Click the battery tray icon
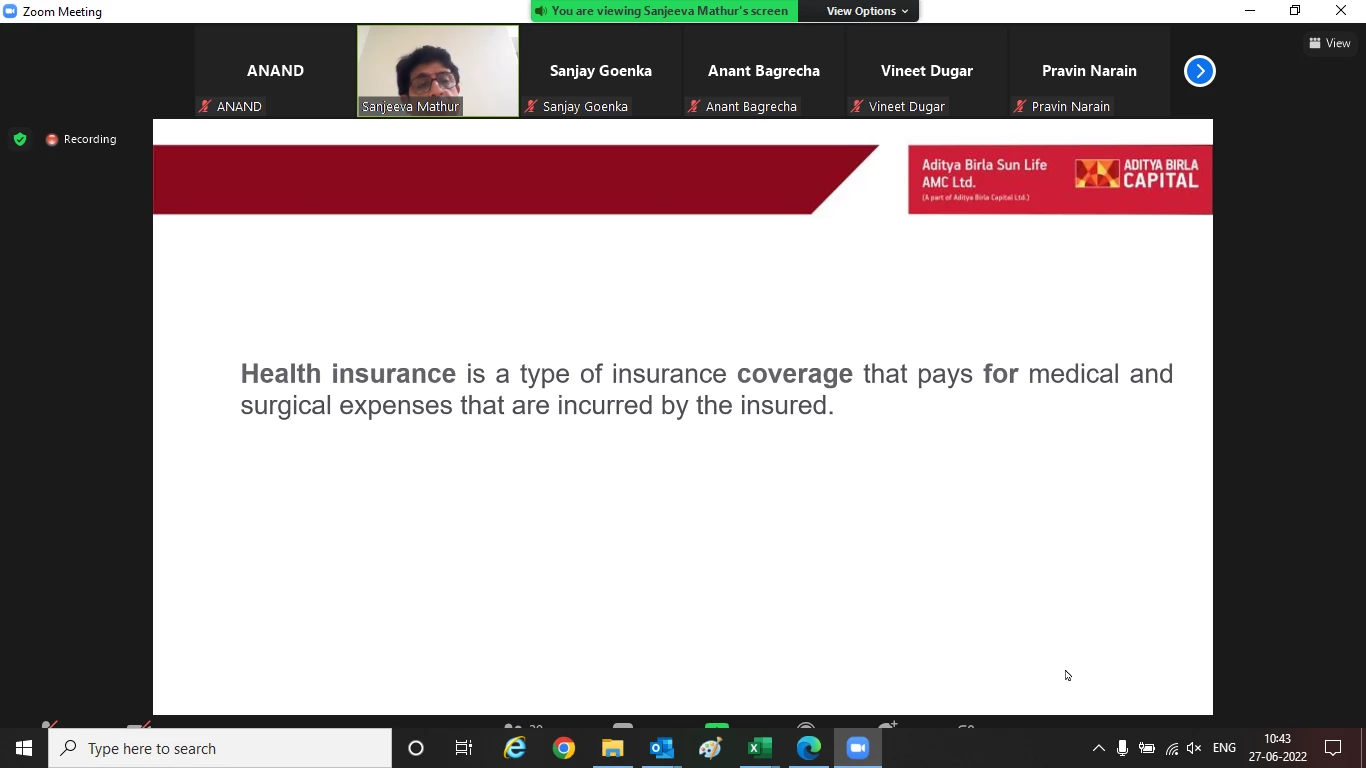The image size is (1366, 768). point(1147,748)
